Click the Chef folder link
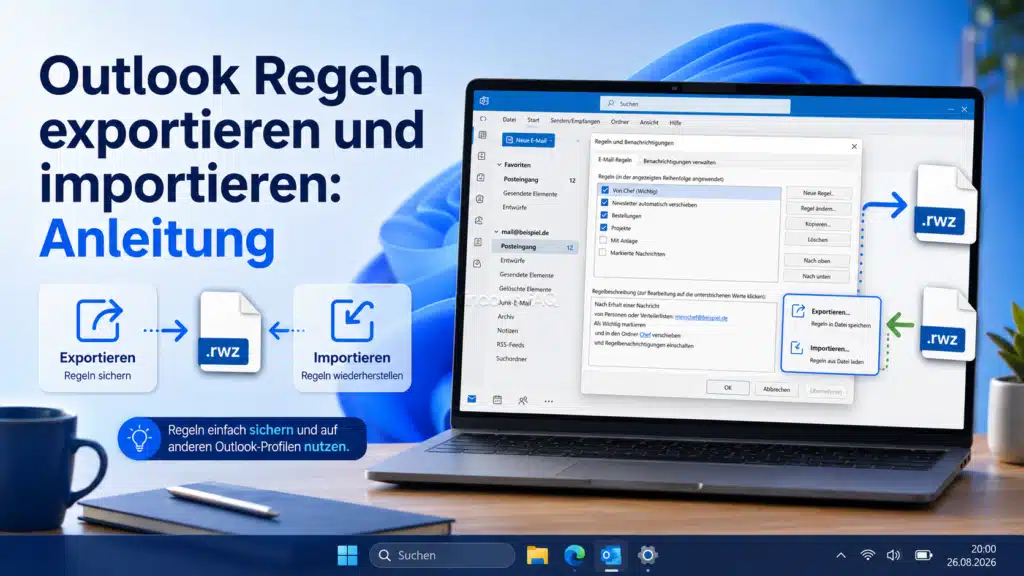Screen dimensions: 1024x576 pos(645,334)
